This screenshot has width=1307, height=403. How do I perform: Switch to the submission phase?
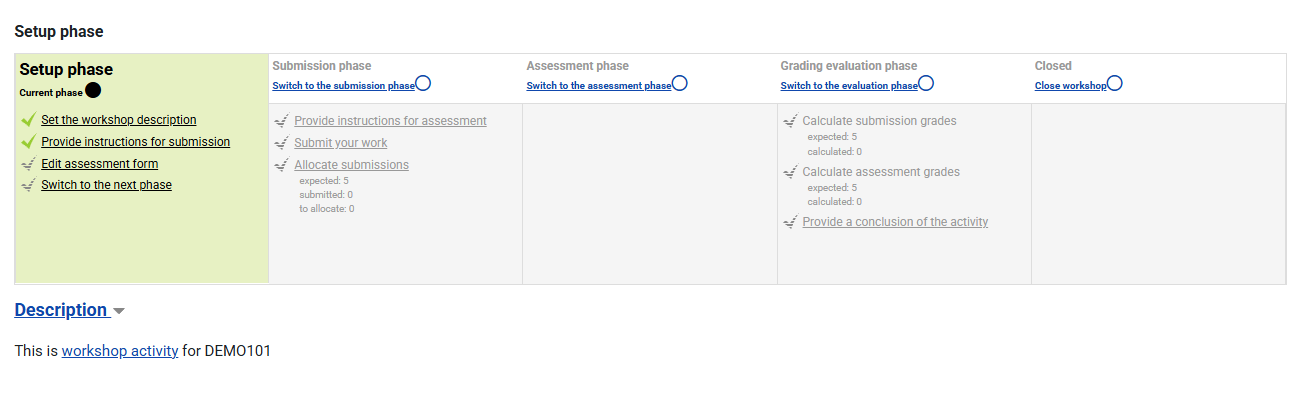[x=343, y=86]
